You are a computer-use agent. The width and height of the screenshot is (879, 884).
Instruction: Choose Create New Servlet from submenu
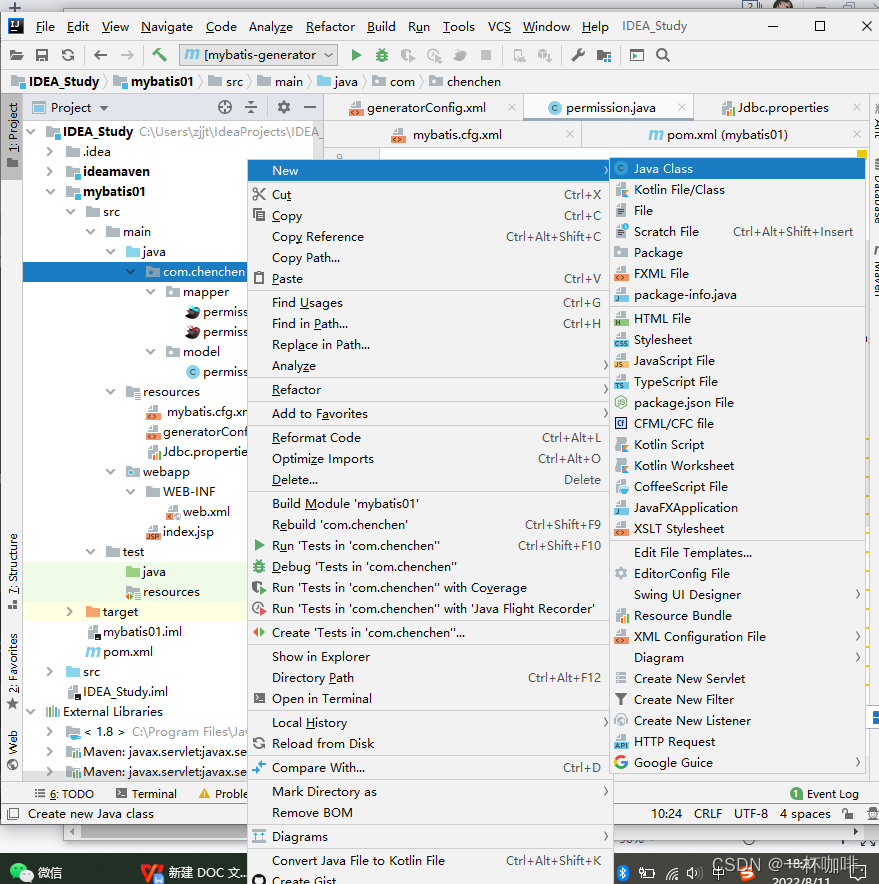click(737, 679)
